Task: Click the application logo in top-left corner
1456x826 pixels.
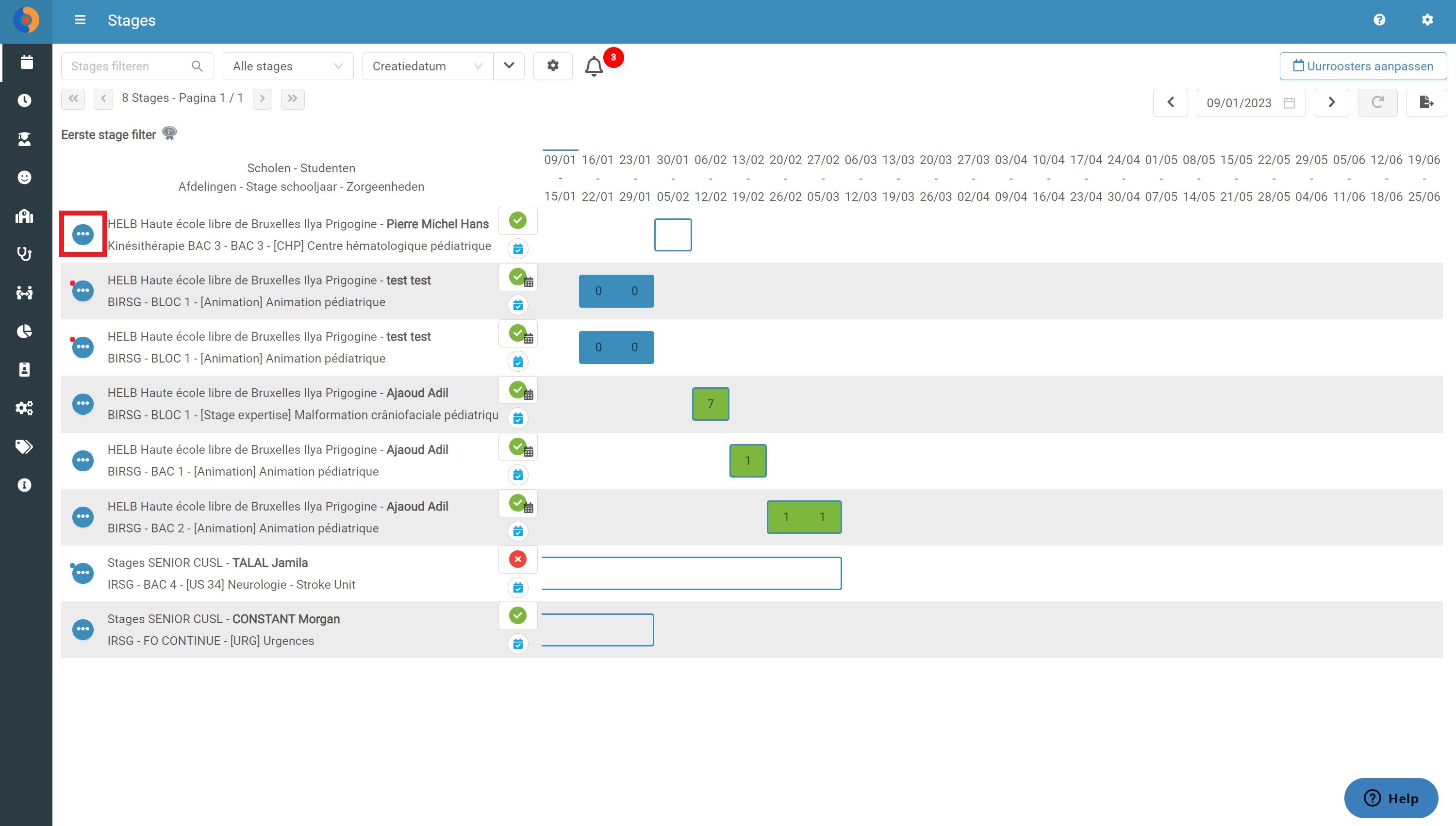Action: [x=26, y=20]
